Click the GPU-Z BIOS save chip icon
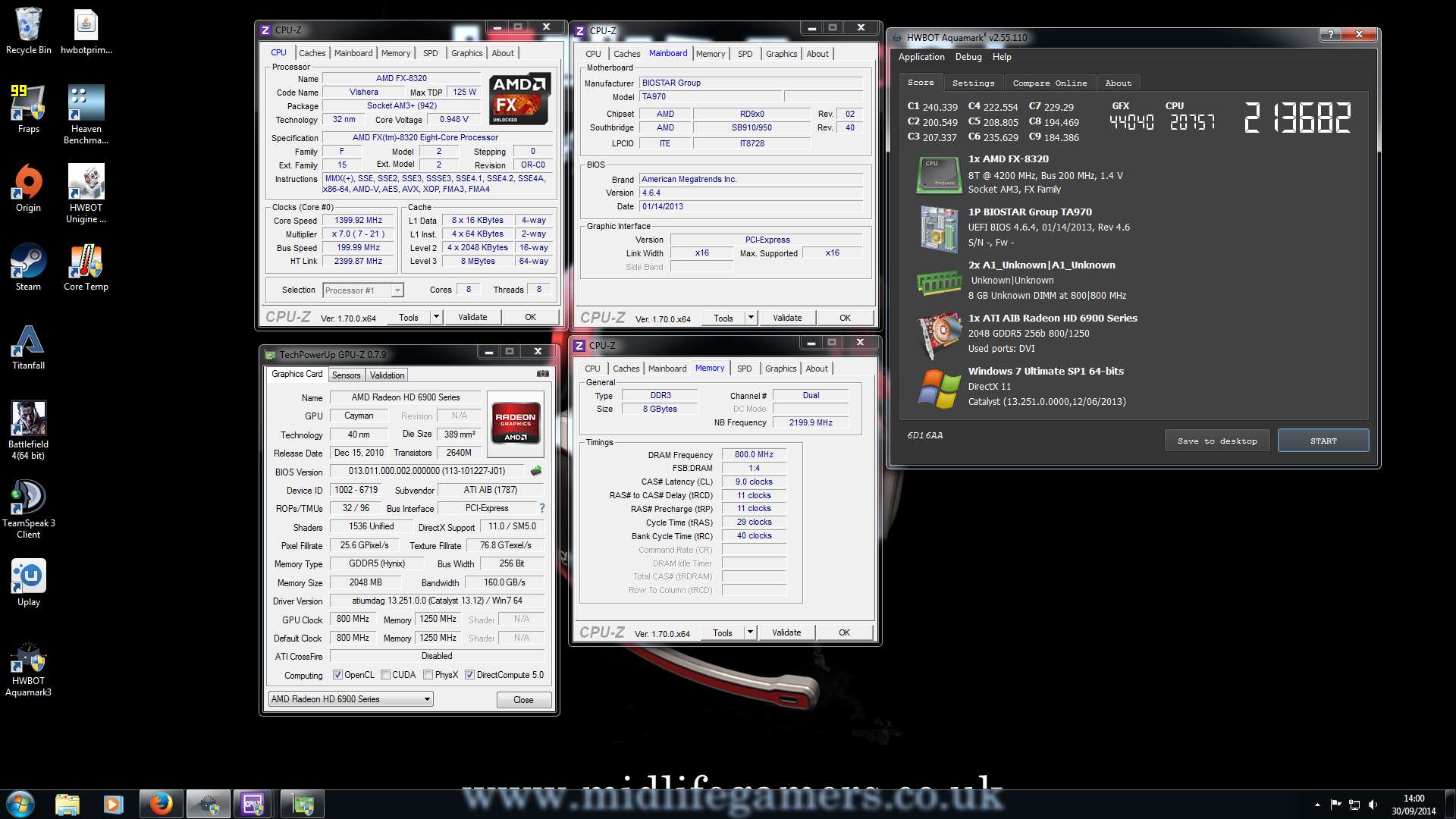Image resolution: width=1456 pixels, height=819 pixels. click(536, 471)
